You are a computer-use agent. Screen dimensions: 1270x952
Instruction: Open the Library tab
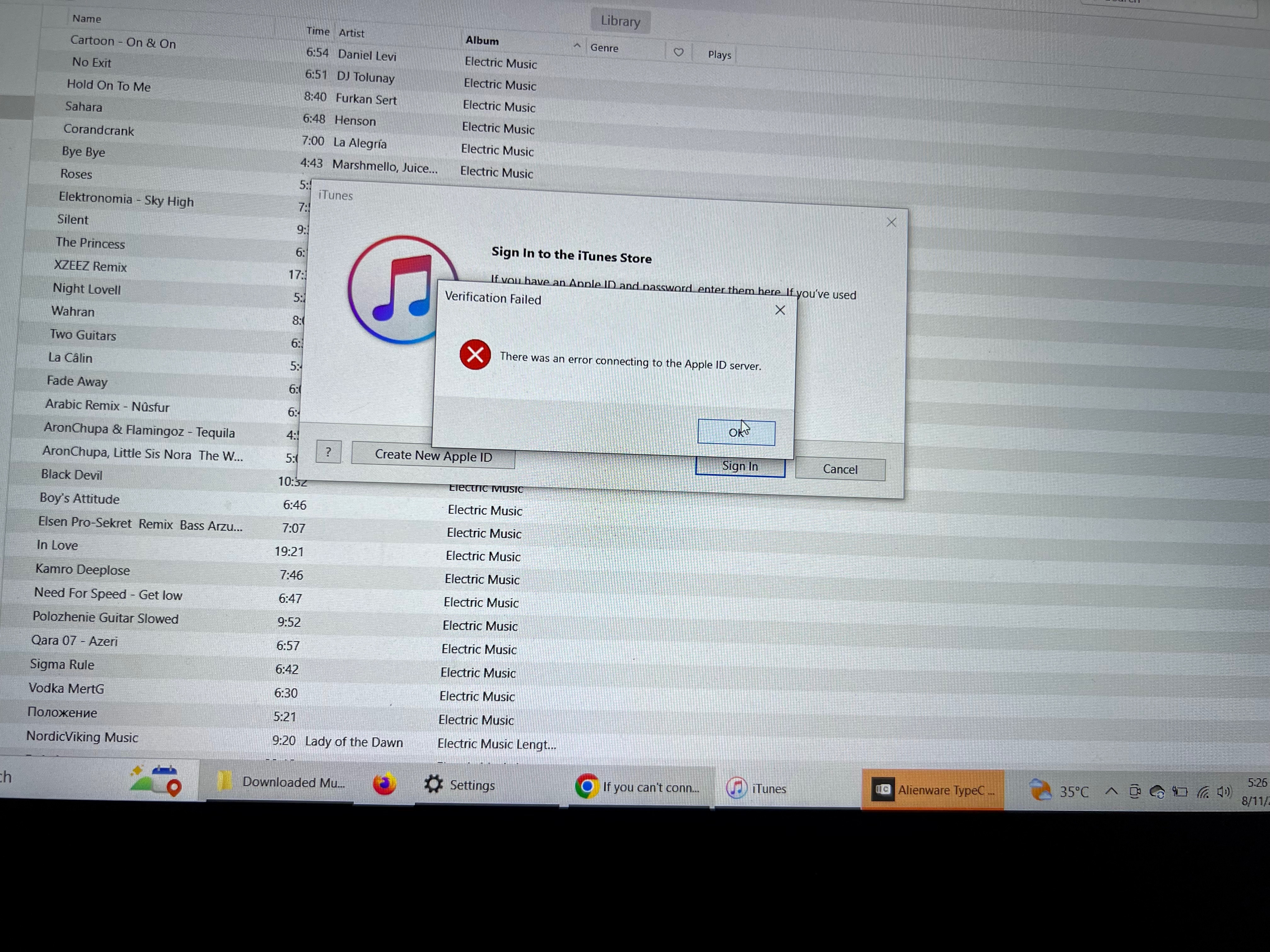pos(620,21)
